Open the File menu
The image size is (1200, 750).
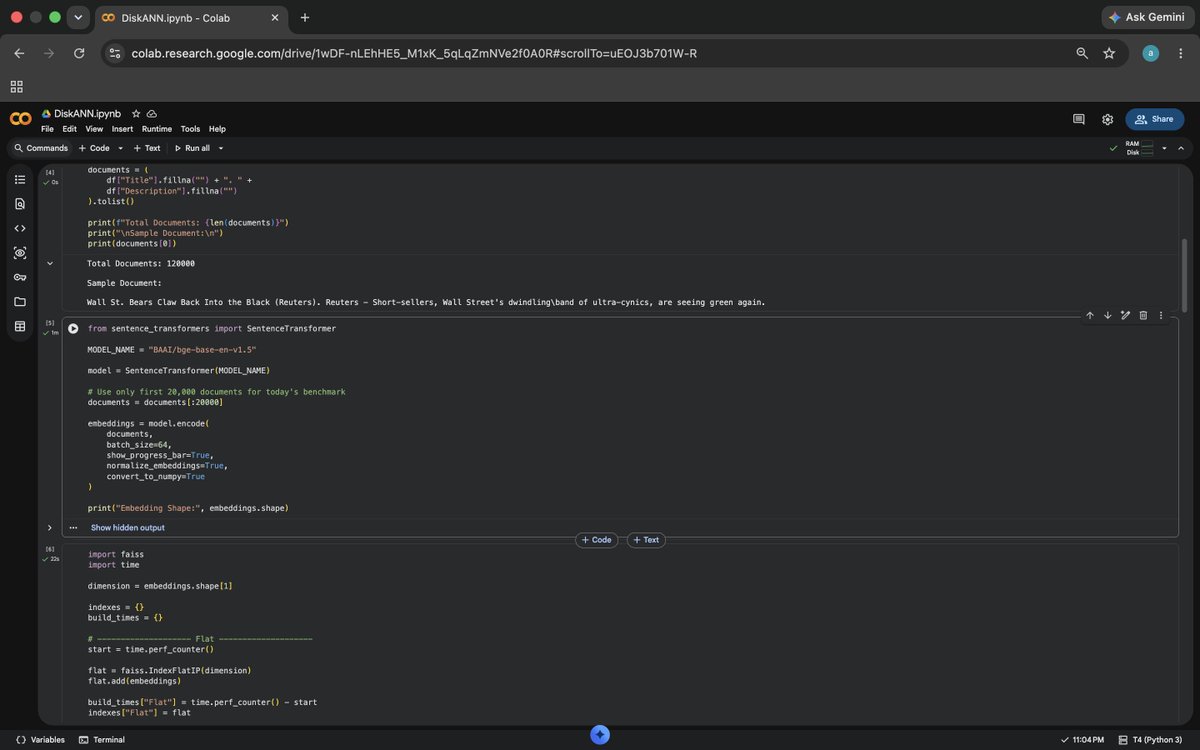coord(47,129)
